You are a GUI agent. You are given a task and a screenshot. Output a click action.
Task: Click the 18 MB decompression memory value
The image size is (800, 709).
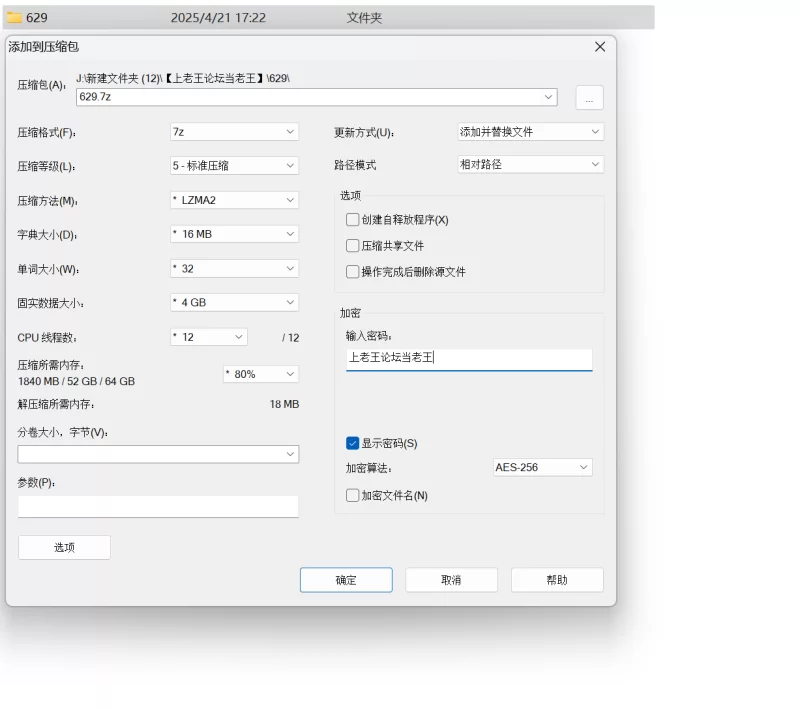tap(284, 404)
